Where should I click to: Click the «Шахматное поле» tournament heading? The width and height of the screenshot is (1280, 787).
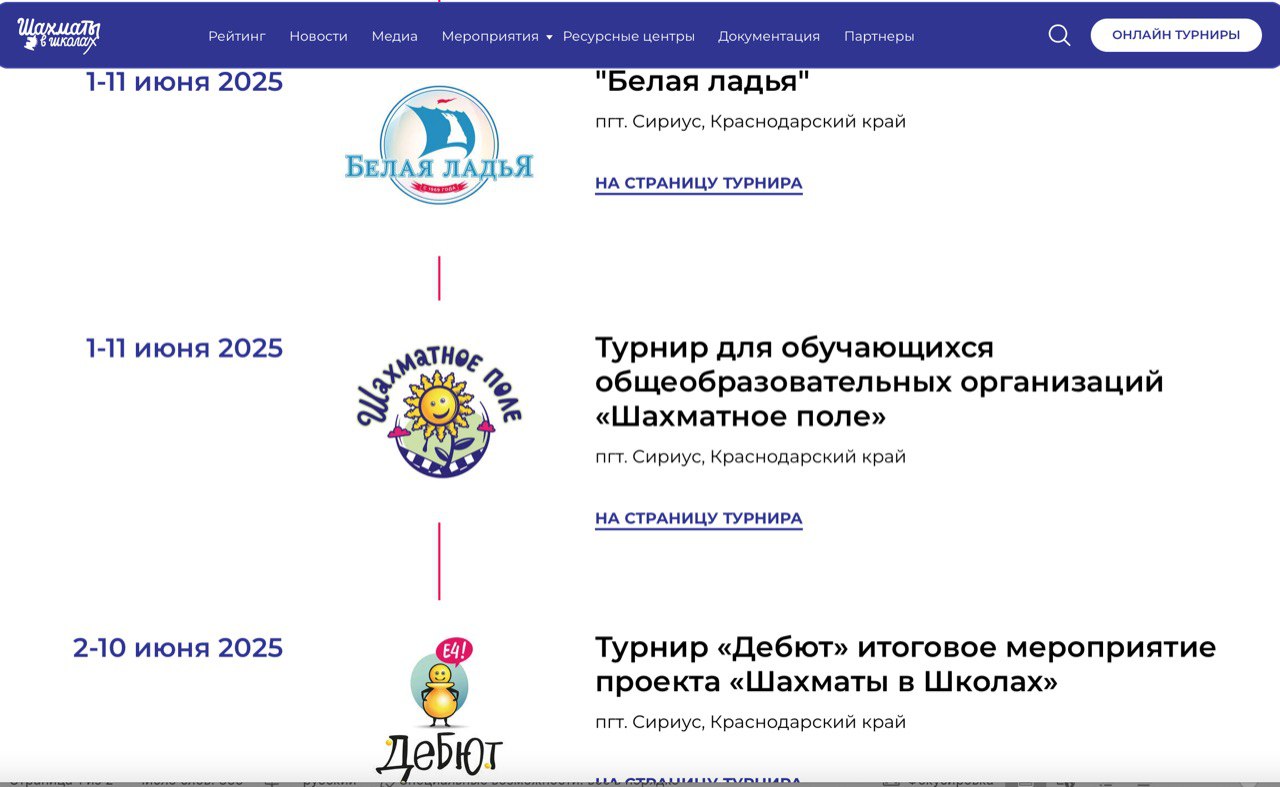(x=880, y=382)
